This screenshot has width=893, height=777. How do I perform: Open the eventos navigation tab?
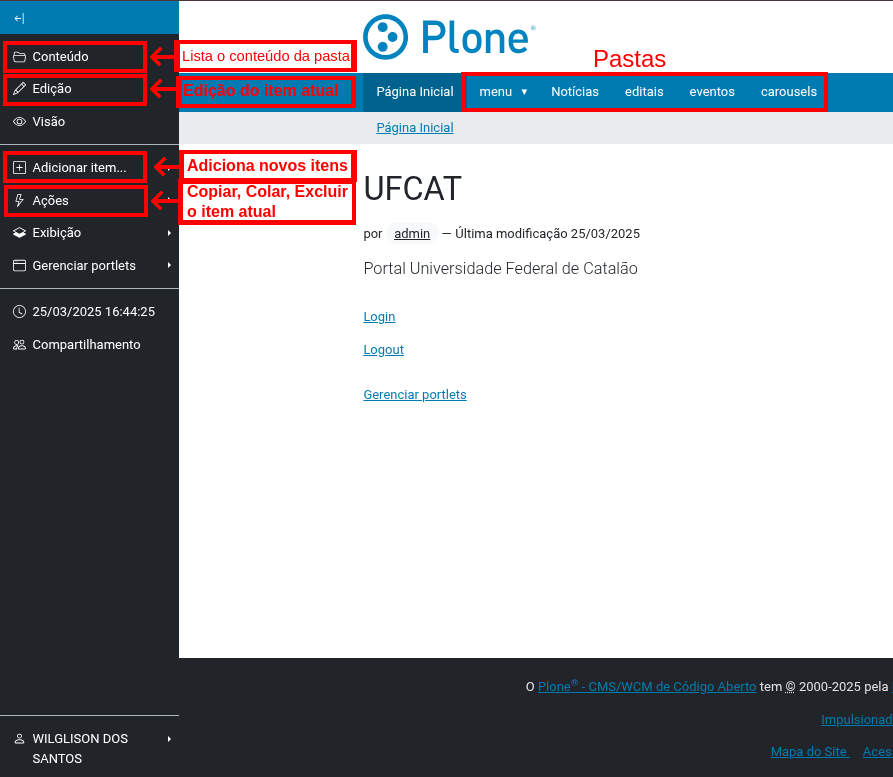tap(712, 92)
